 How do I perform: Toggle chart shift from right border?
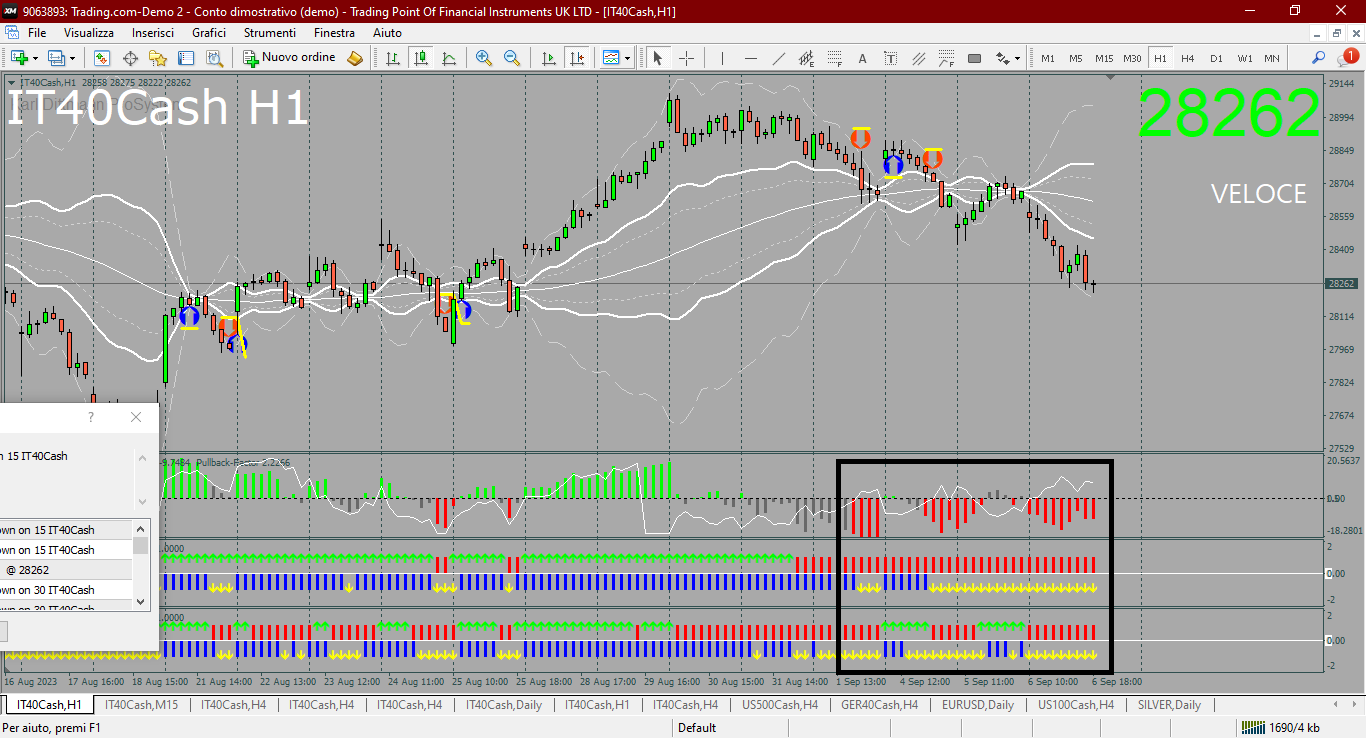point(576,58)
